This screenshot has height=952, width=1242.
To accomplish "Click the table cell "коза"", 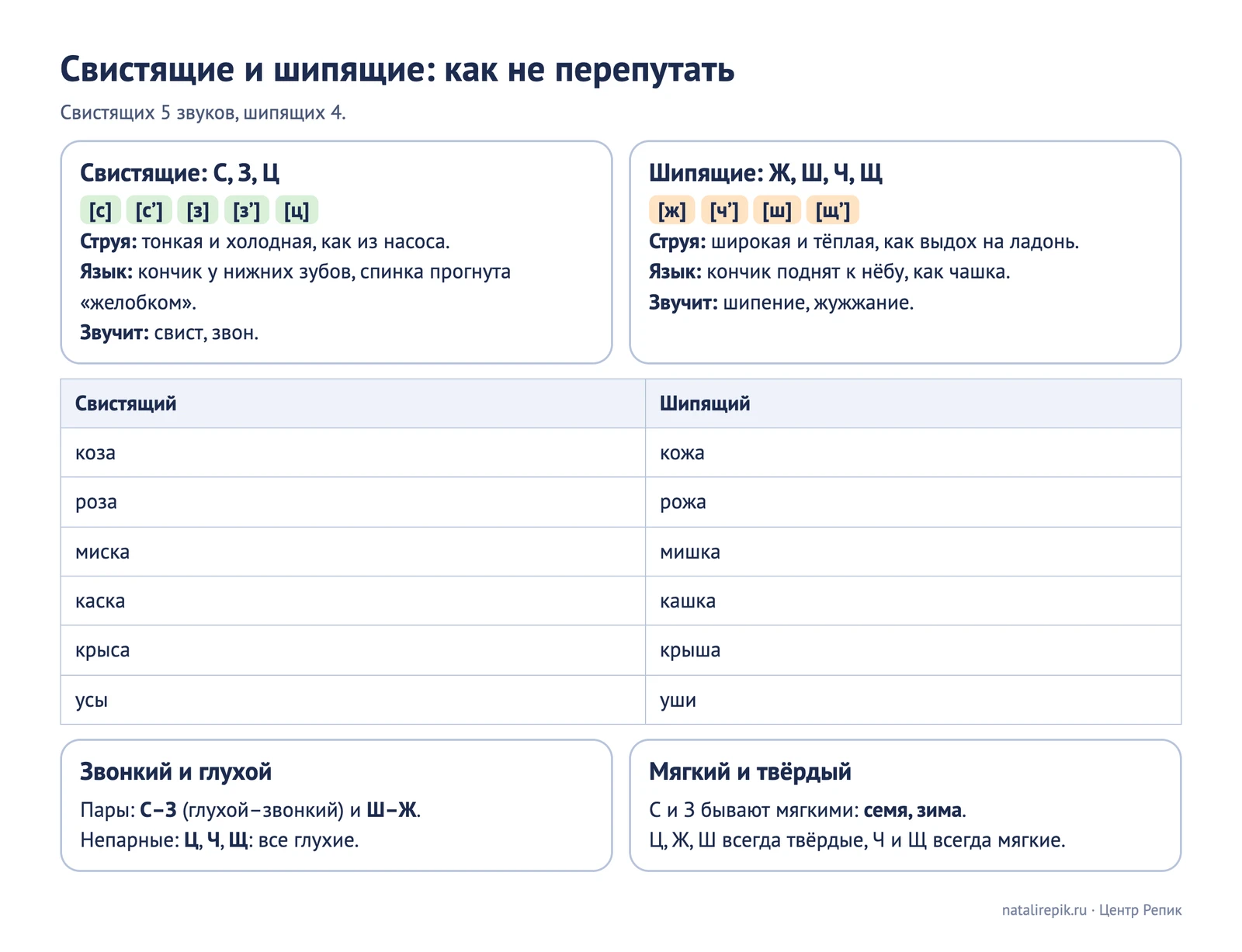I will [x=353, y=453].
